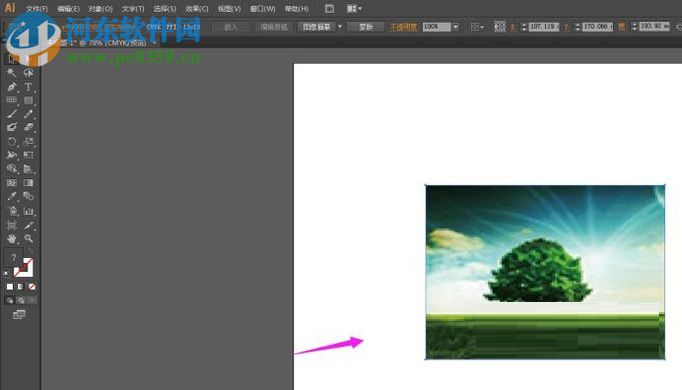Select the Hand tool
This screenshot has height=390, width=682.
[12, 238]
